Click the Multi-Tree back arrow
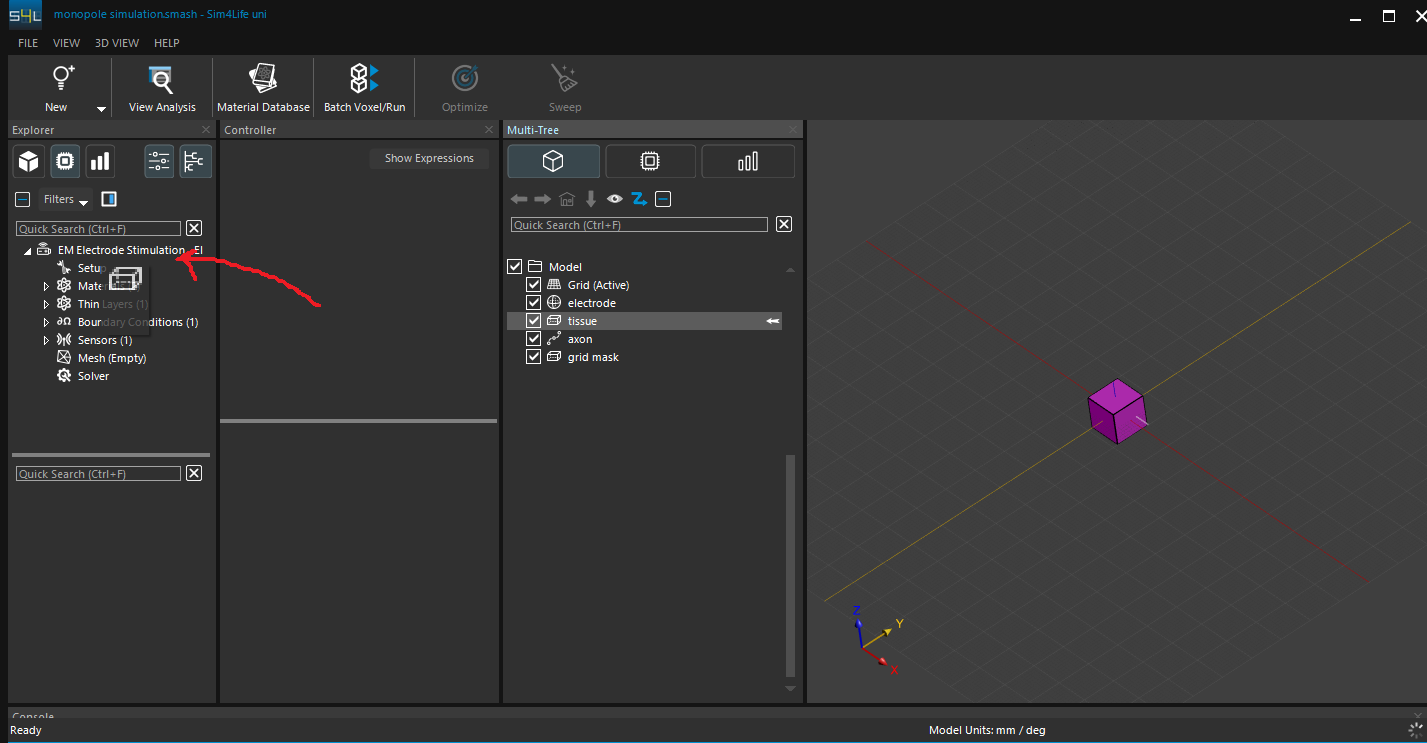The image size is (1427, 743). click(519, 199)
